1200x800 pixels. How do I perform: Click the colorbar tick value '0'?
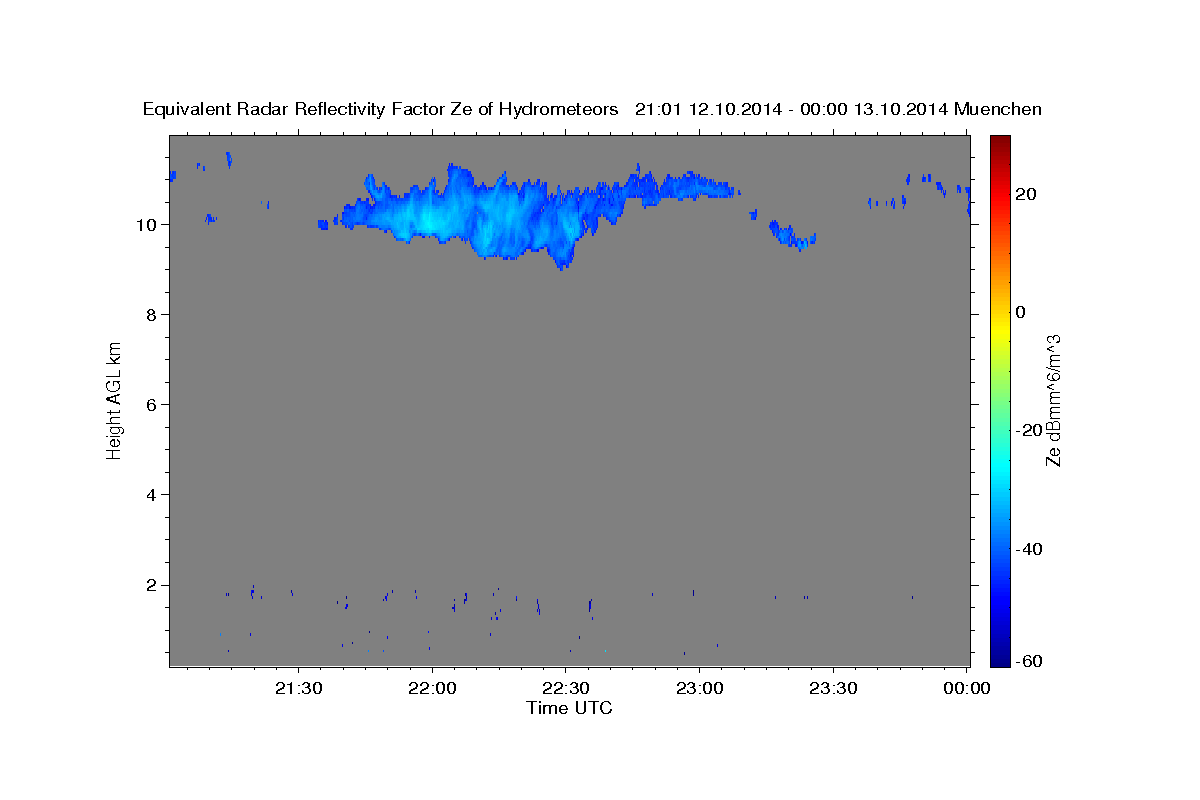click(1021, 312)
